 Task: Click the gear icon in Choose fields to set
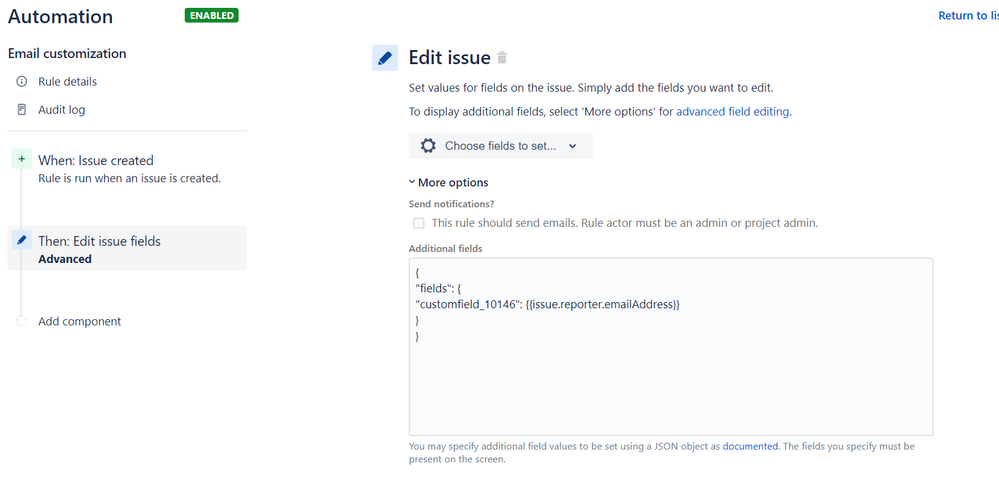pyautogui.click(x=428, y=146)
